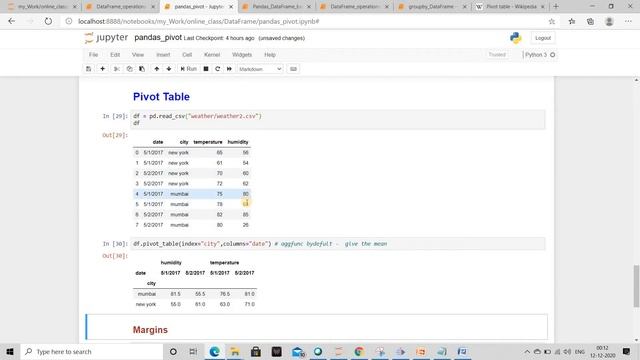Image resolution: width=640 pixels, height=360 pixels.
Task: Open a new browser tab
Action: click(556, 7)
